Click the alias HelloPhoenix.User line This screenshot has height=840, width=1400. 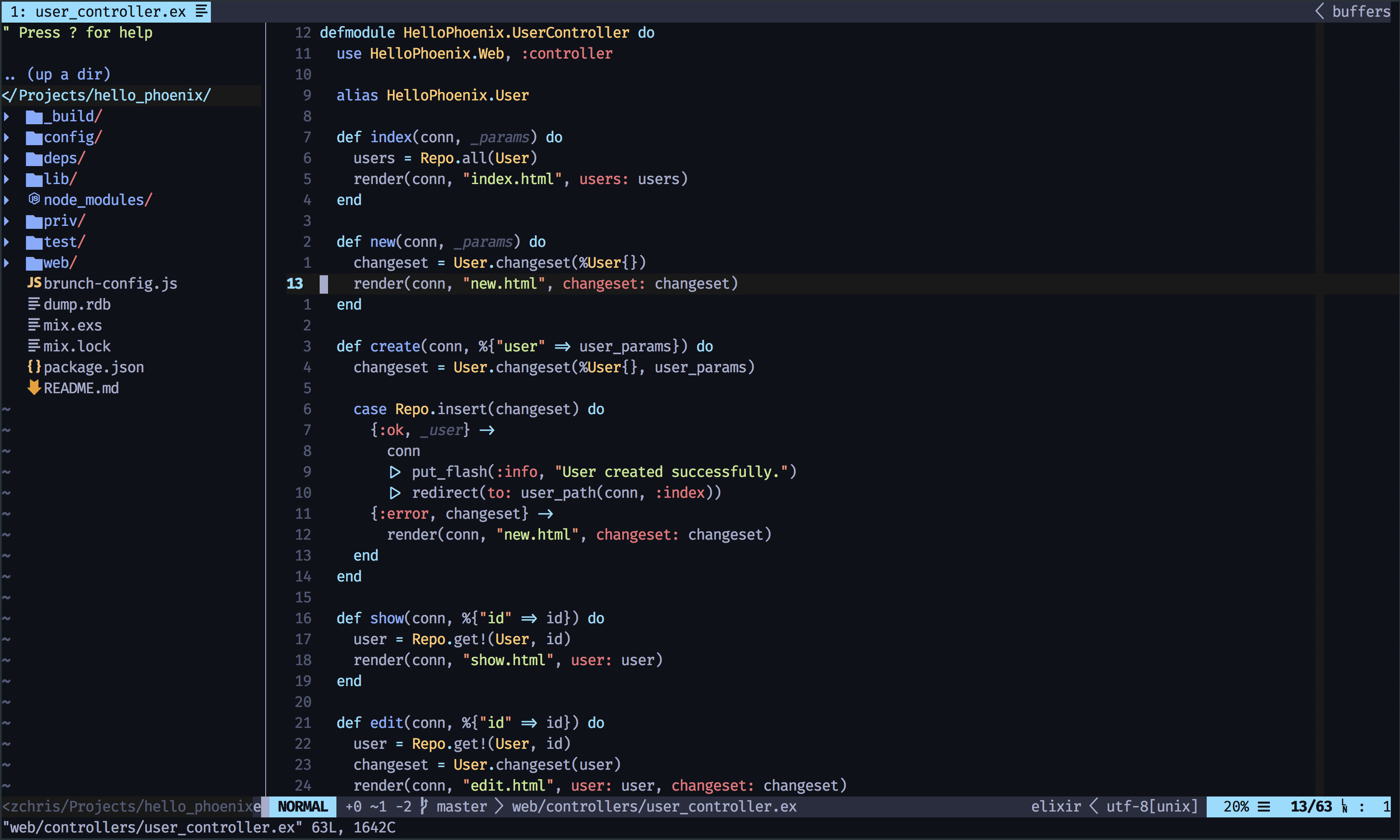433,96
